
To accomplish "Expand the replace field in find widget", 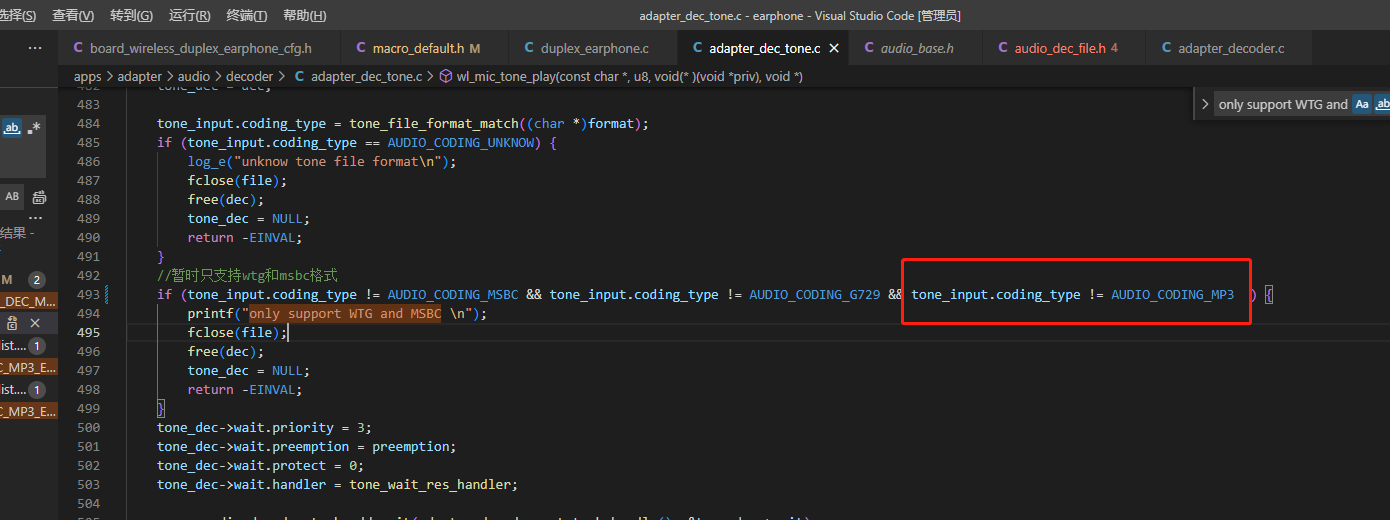I will pos(1204,104).
